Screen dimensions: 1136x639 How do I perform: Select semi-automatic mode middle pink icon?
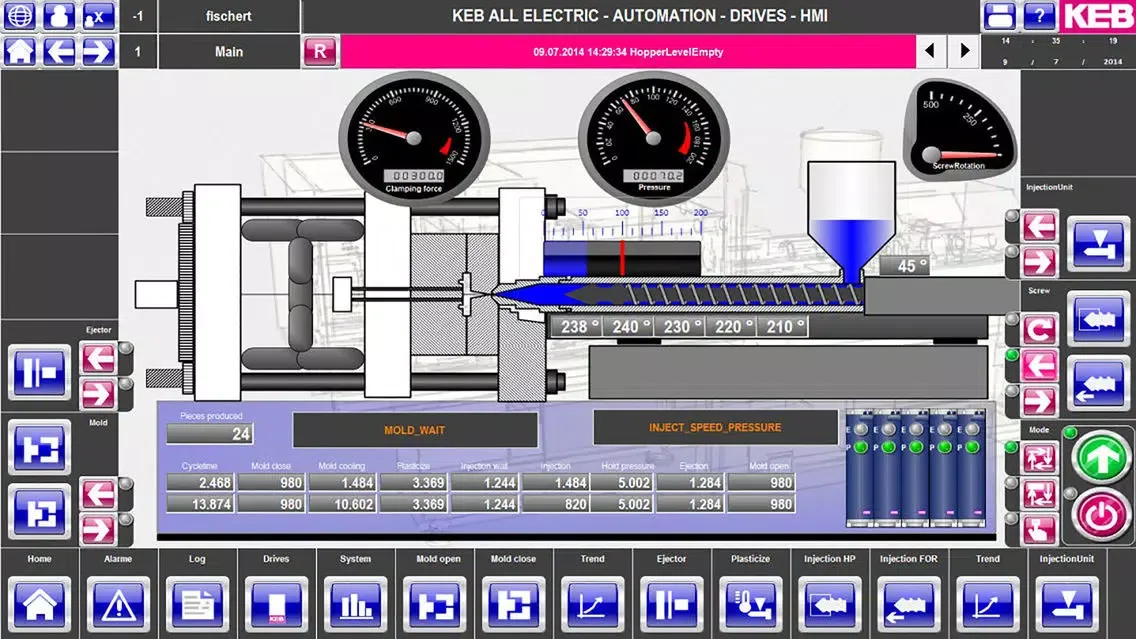[1040, 493]
